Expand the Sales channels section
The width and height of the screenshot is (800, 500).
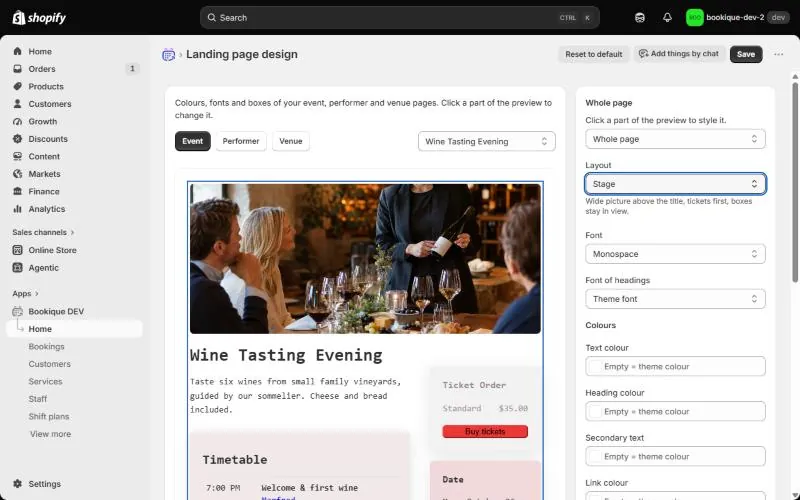[x=43, y=232]
